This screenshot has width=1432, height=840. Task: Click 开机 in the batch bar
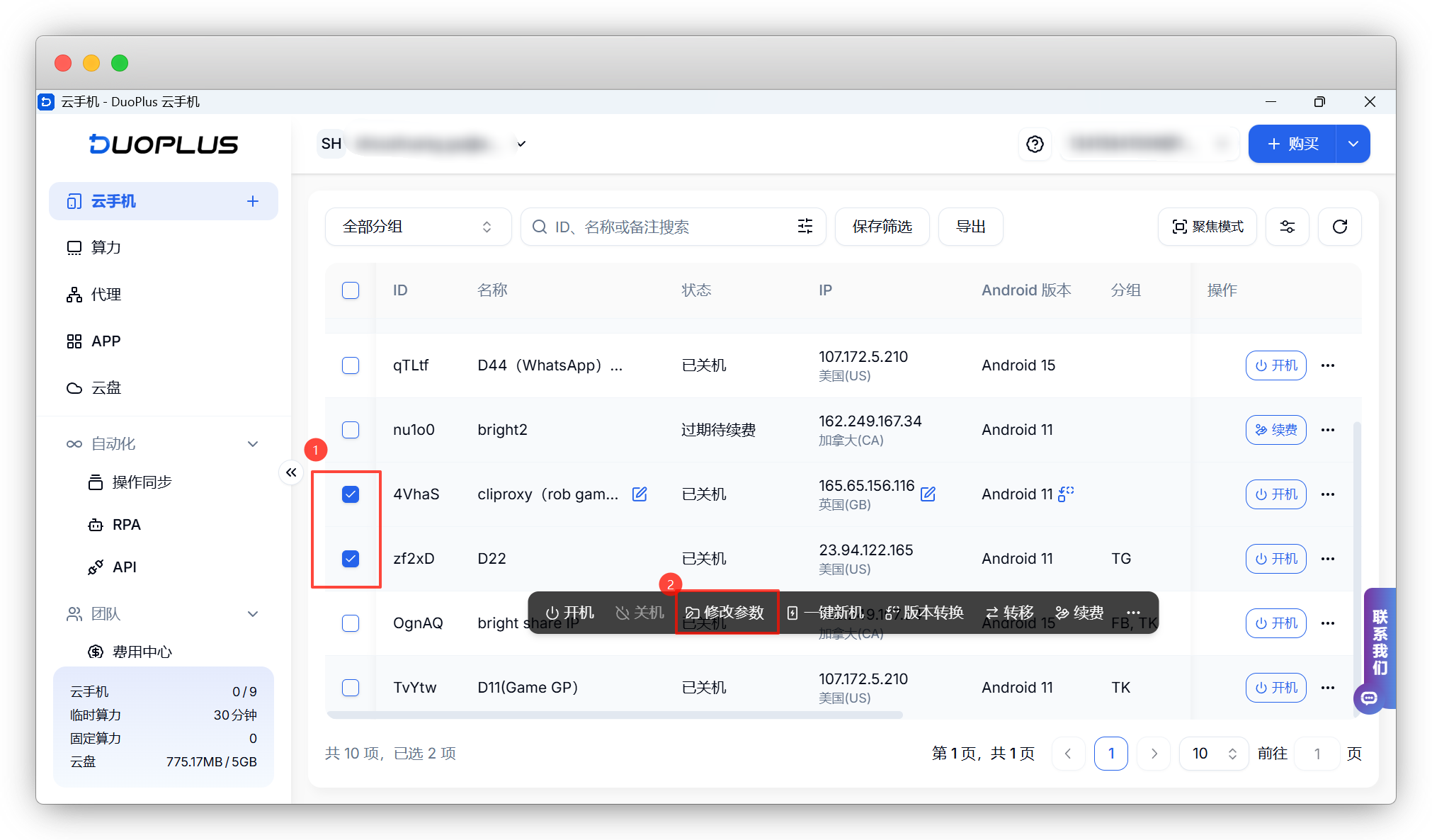(x=569, y=613)
